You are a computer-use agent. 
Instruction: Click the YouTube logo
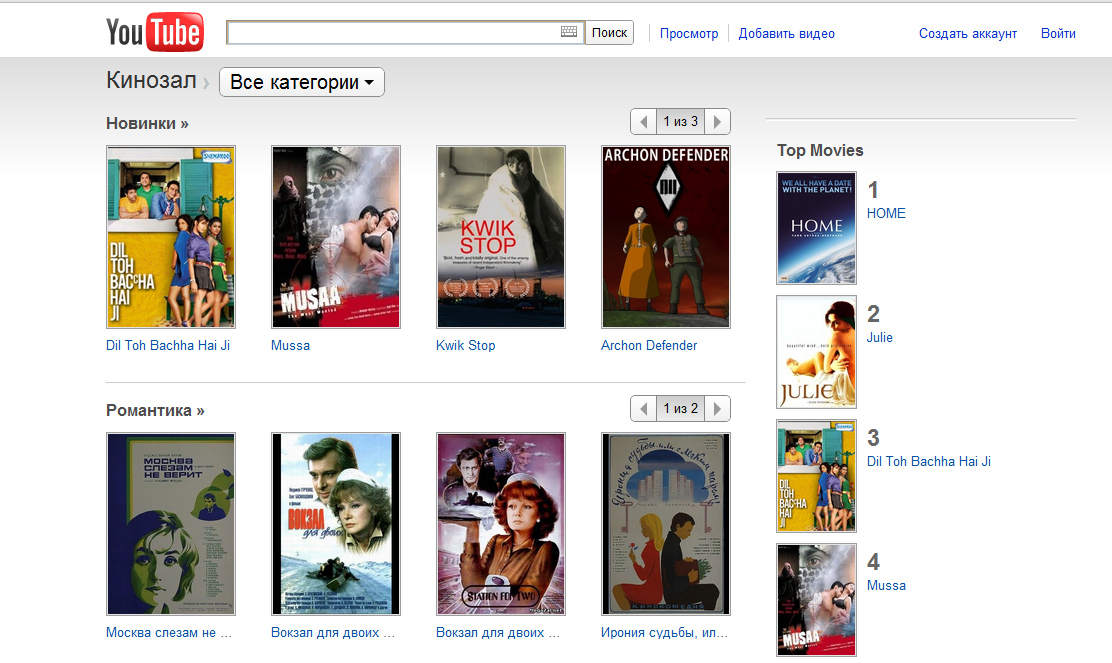[155, 32]
